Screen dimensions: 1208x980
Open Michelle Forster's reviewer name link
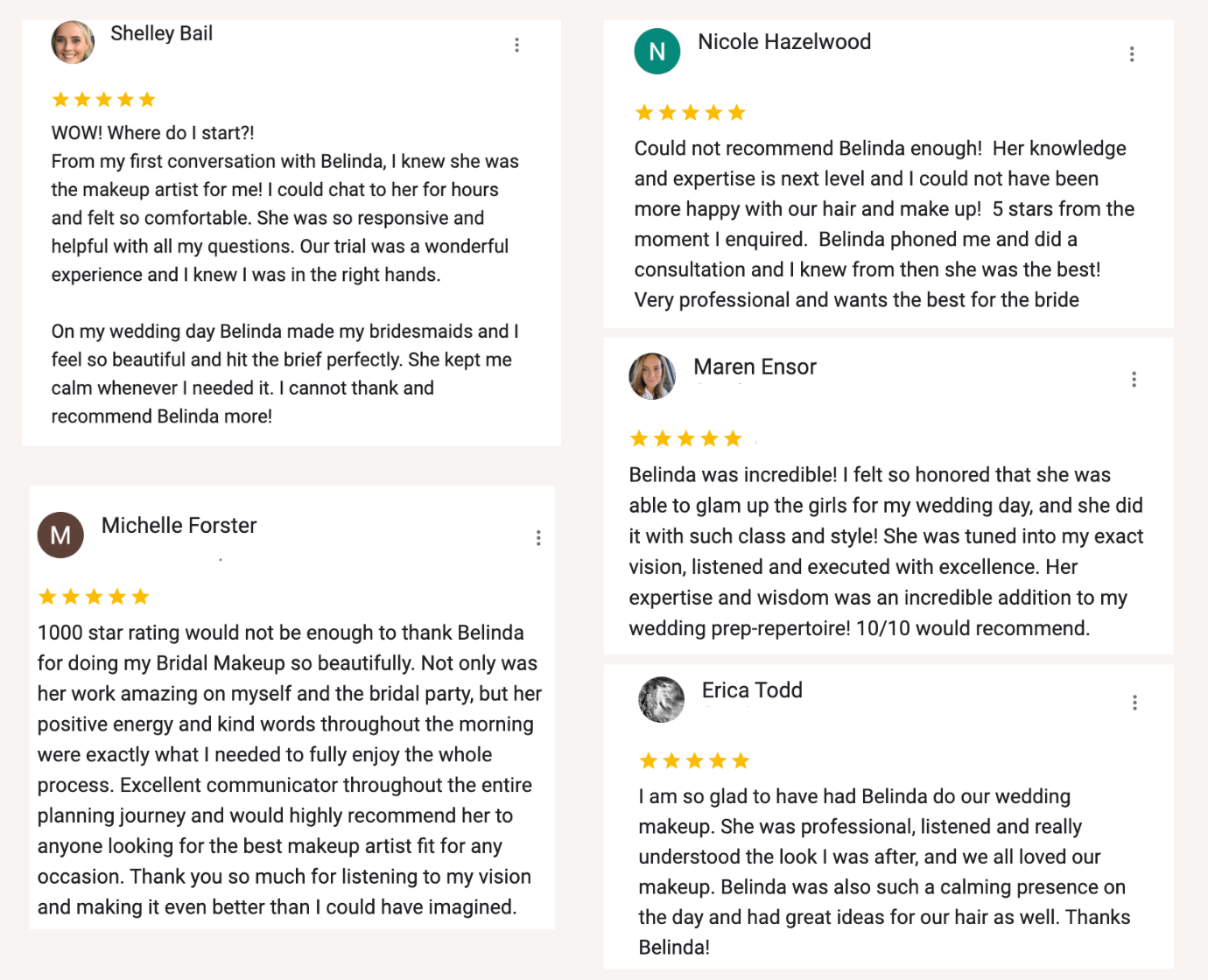(x=179, y=525)
